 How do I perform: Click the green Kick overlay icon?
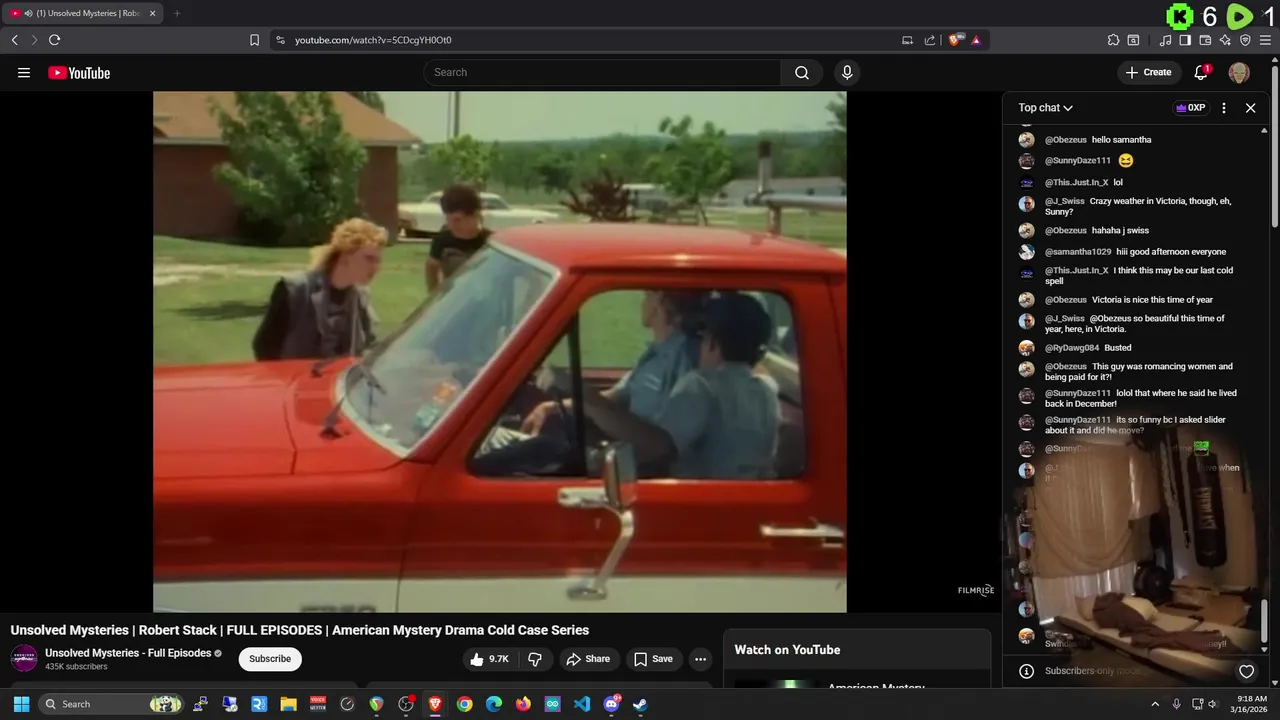pos(1181,16)
